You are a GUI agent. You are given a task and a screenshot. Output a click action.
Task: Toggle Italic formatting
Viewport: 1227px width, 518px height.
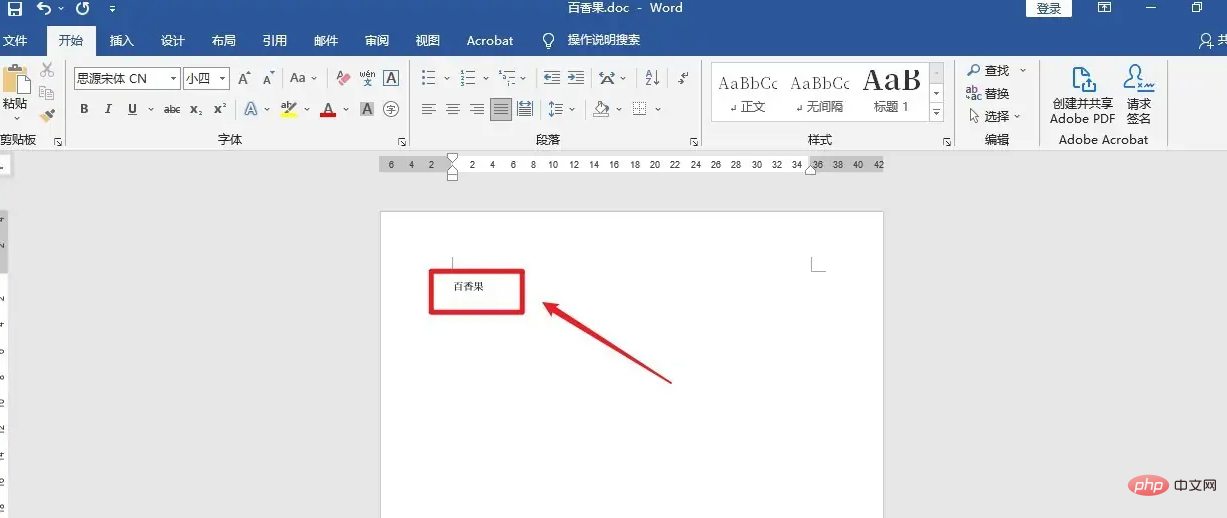coord(108,109)
